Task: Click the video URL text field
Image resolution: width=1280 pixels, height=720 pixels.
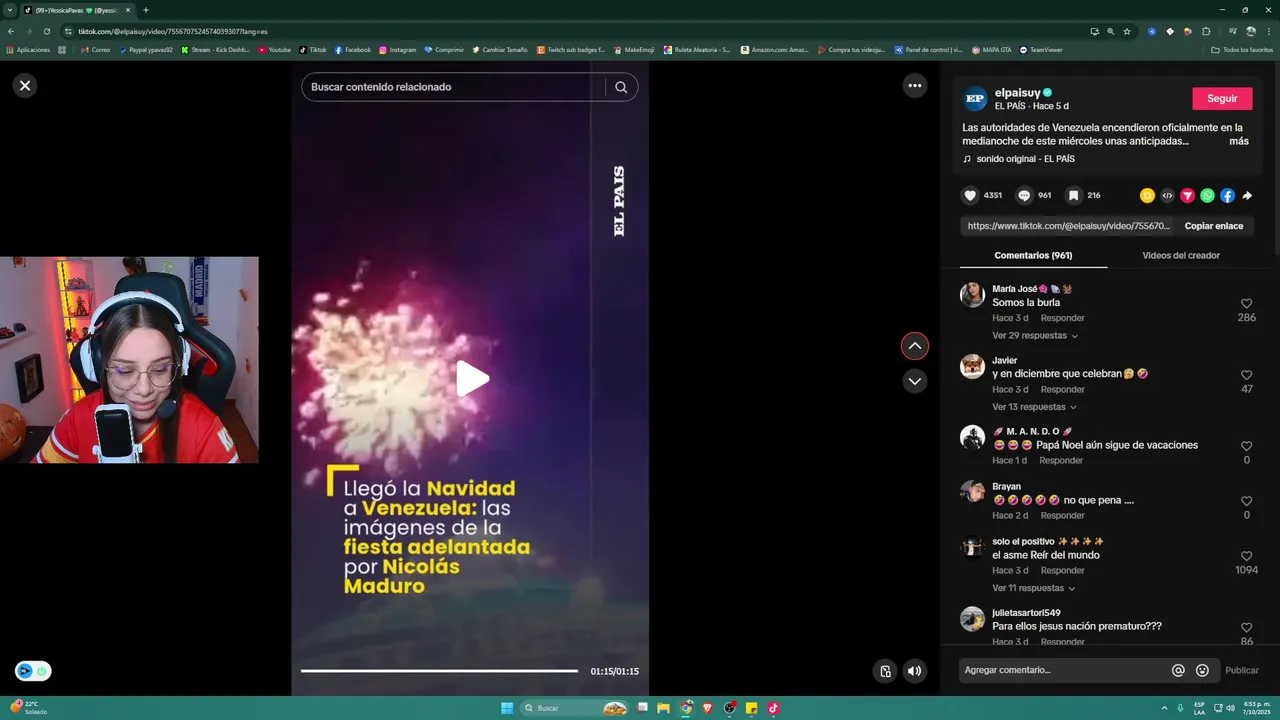Action: click(1068, 226)
